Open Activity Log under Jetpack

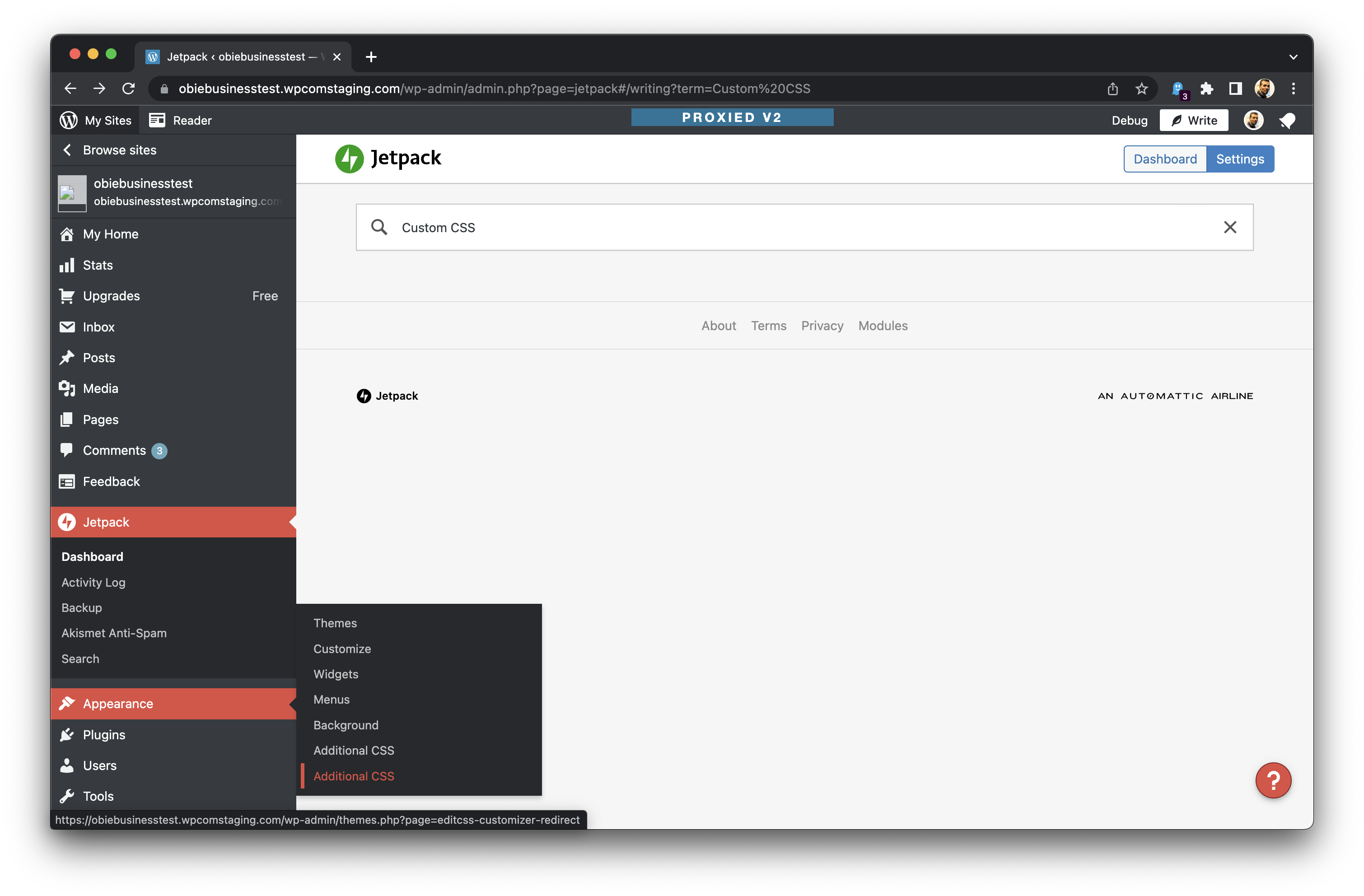tap(93, 582)
